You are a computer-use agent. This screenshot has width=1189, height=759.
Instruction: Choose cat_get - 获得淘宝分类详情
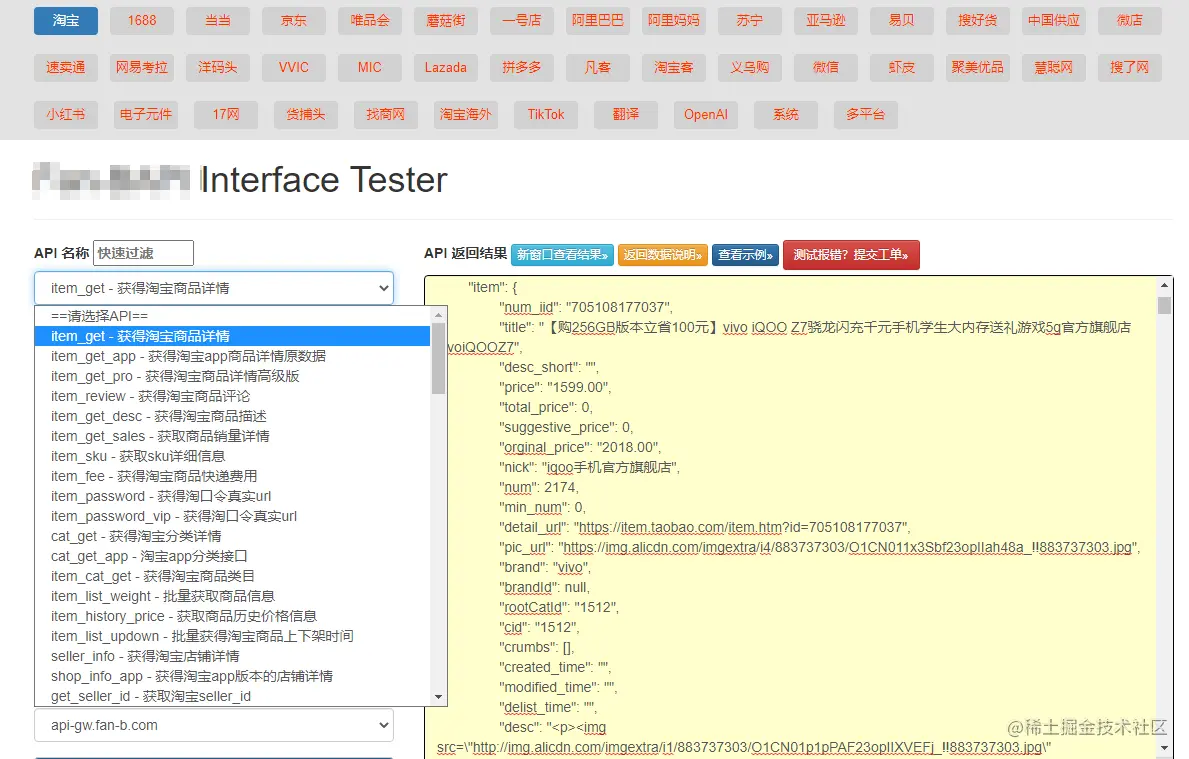232,536
